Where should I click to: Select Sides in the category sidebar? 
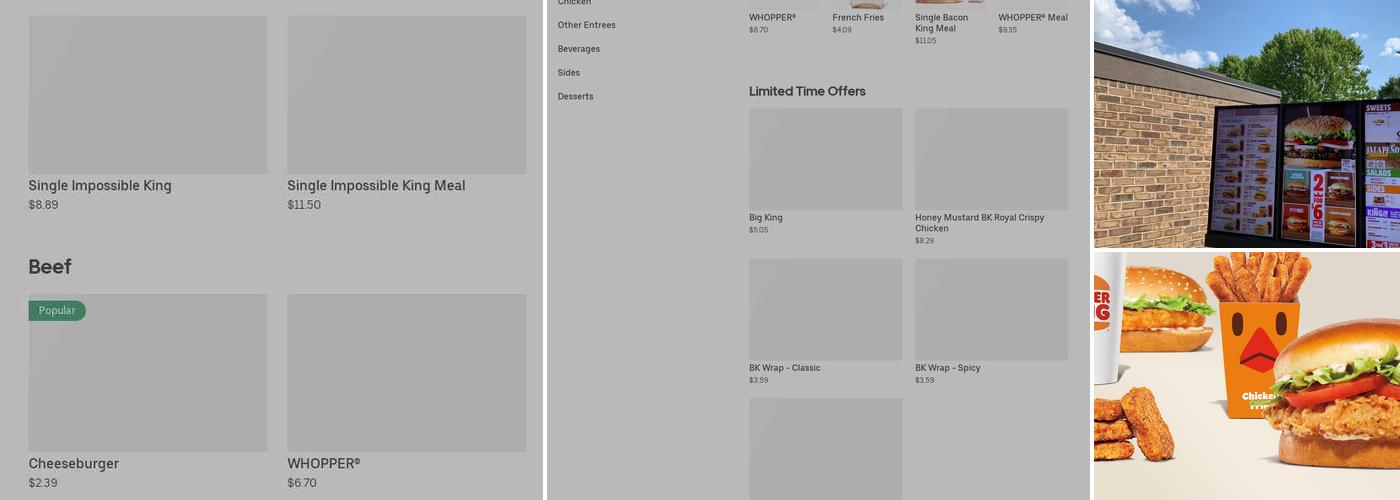click(569, 73)
